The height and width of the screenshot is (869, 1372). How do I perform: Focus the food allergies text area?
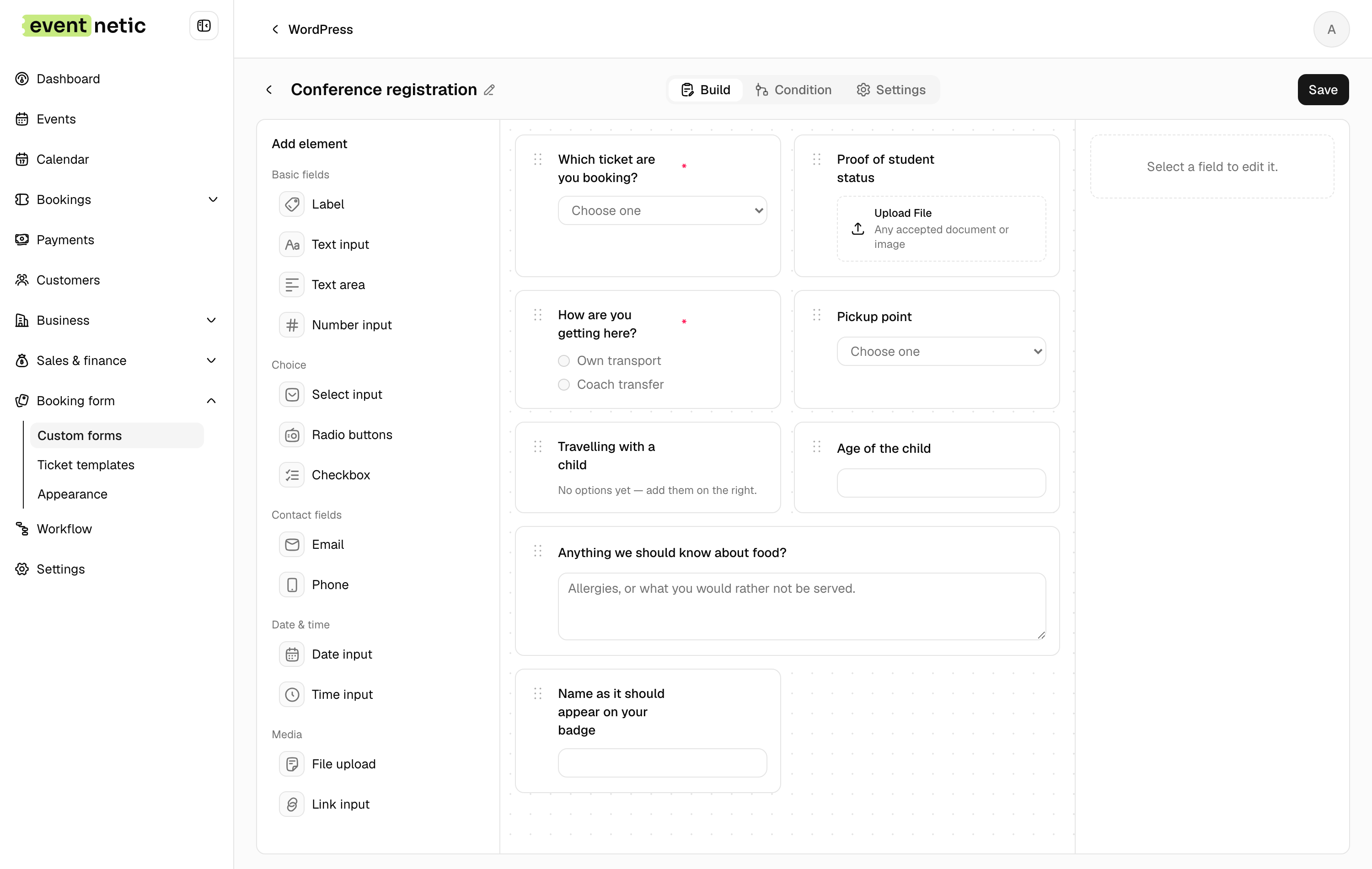tap(802, 606)
